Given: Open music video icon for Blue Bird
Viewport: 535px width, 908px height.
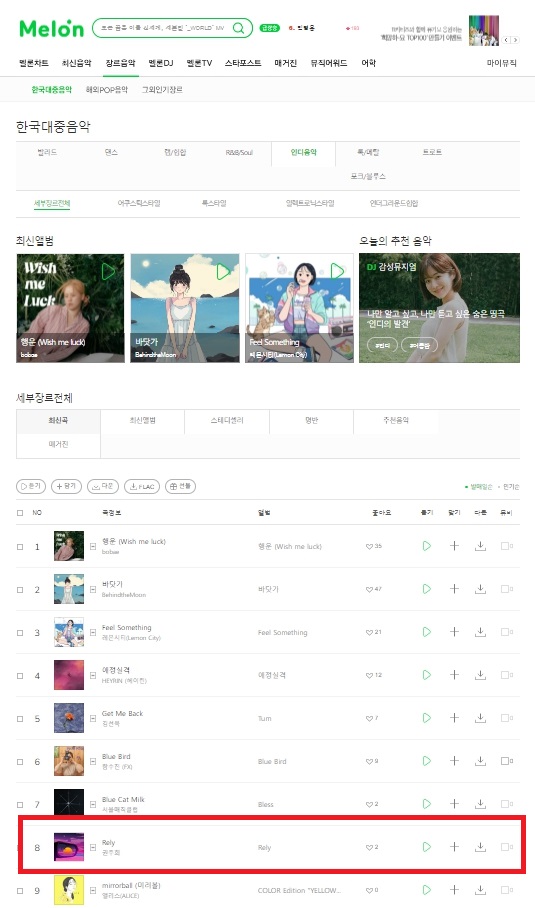Looking at the screenshot, I should click(x=505, y=760).
